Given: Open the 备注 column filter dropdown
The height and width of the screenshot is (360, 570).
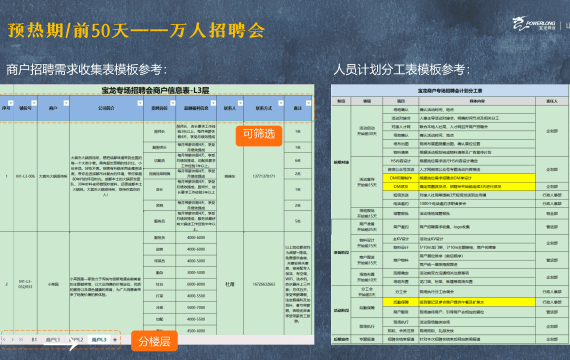Looking at the screenshot, I should click(x=308, y=103).
